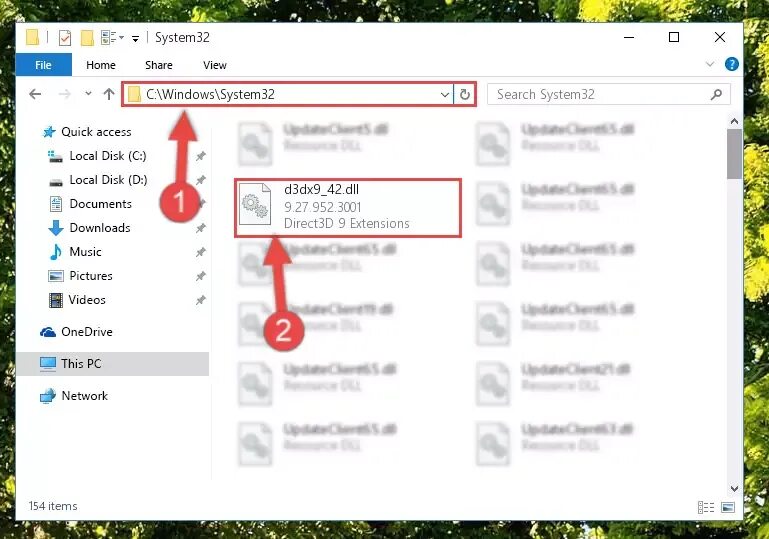Select Quick access in the navigation pane
The width and height of the screenshot is (769, 539).
tap(96, 131)
